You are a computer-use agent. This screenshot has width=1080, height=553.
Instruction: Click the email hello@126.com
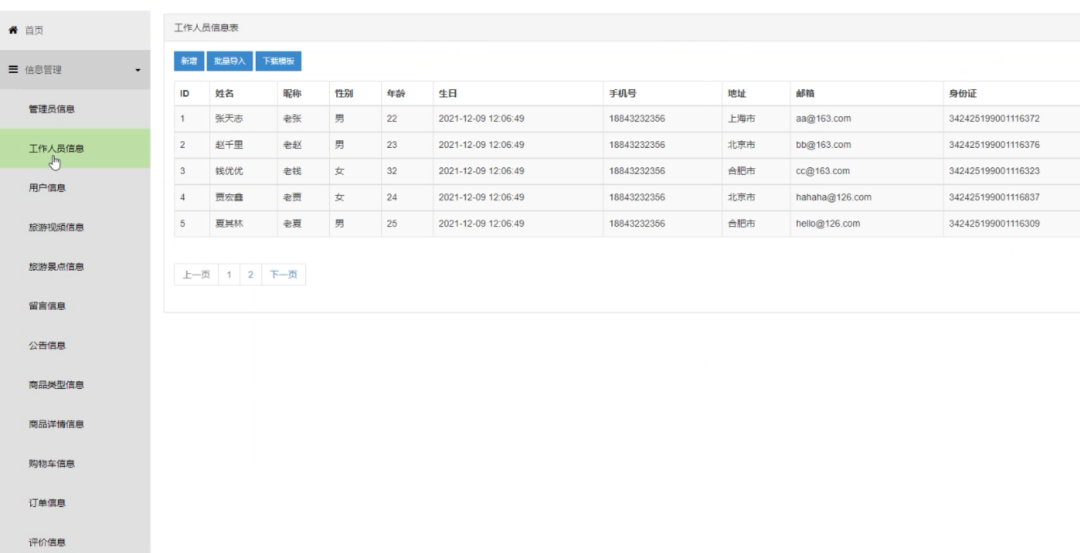pyautogui.click(x=828, y=223)
